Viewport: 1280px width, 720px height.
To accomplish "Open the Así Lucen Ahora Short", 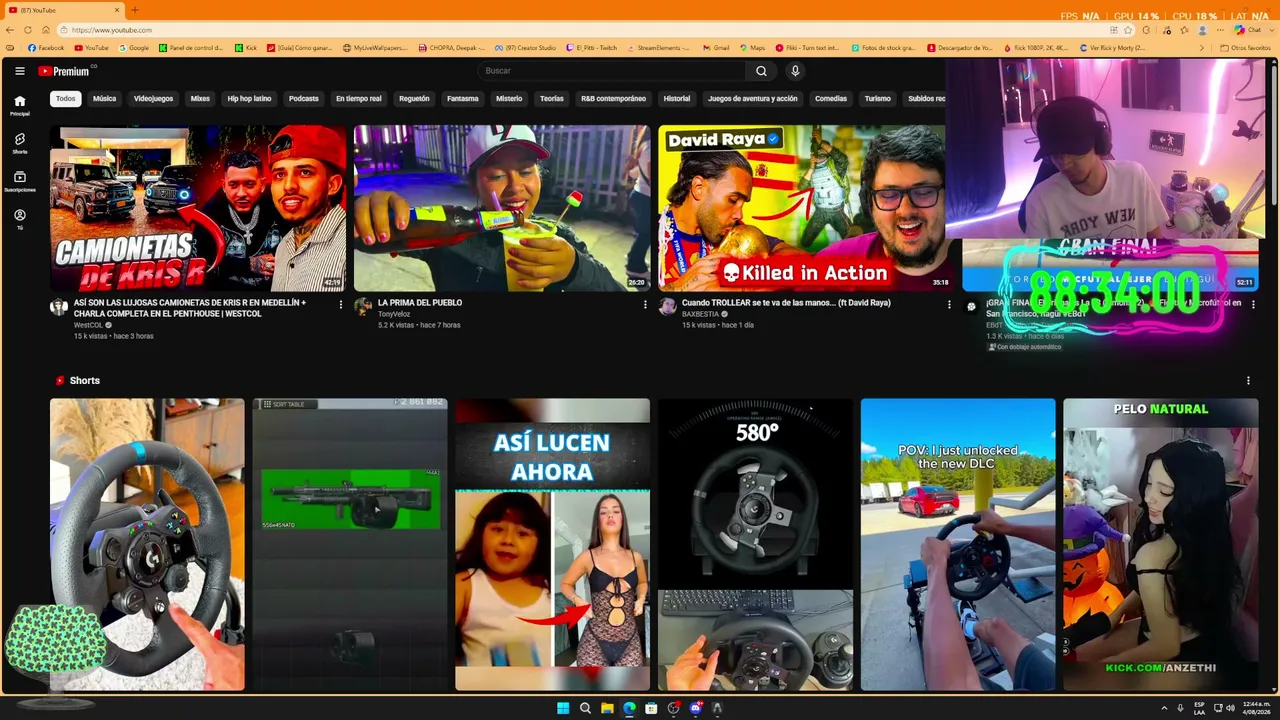I will point(552,545).
